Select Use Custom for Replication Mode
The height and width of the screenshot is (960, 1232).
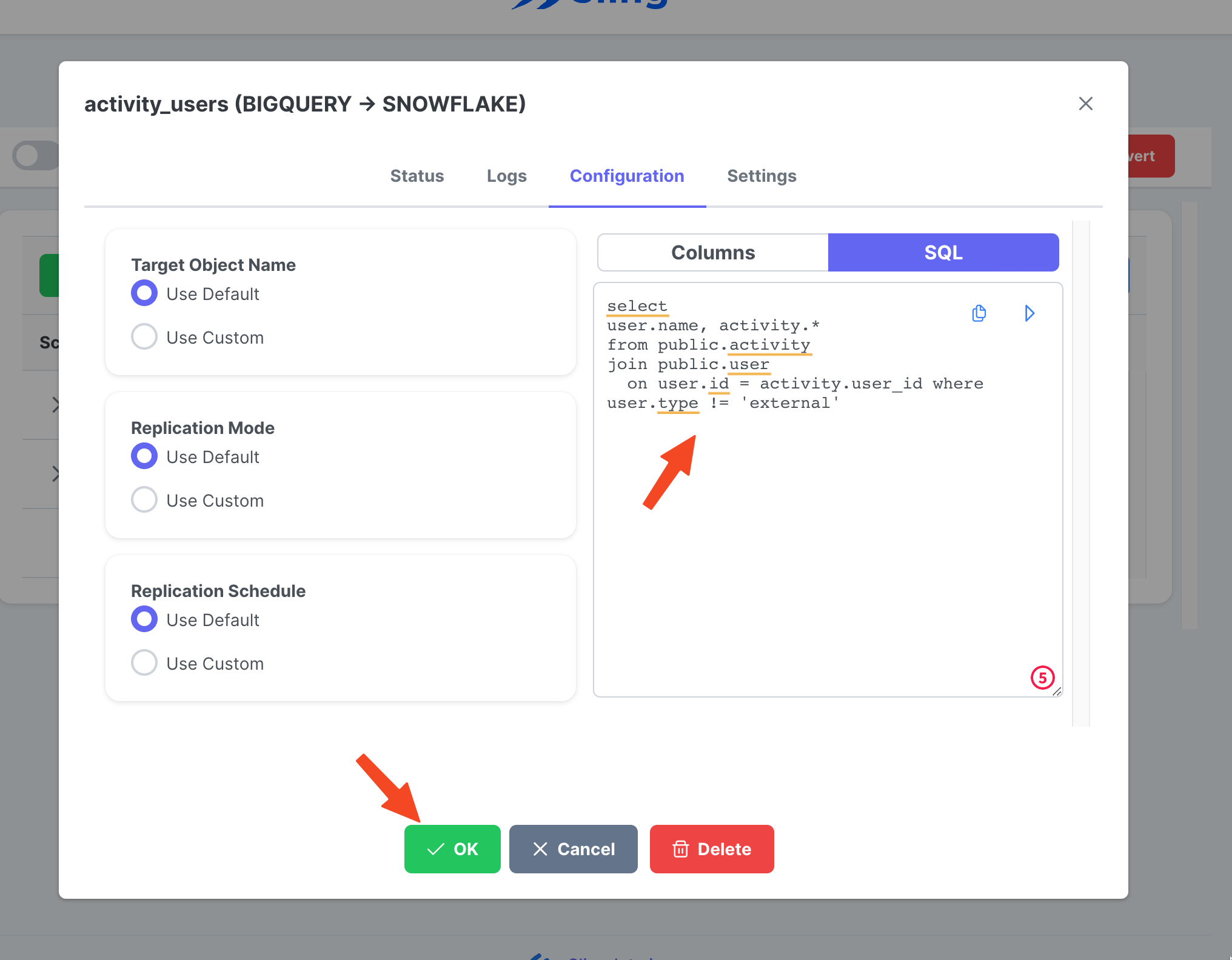pyautogui.click(x=144, y=500)
